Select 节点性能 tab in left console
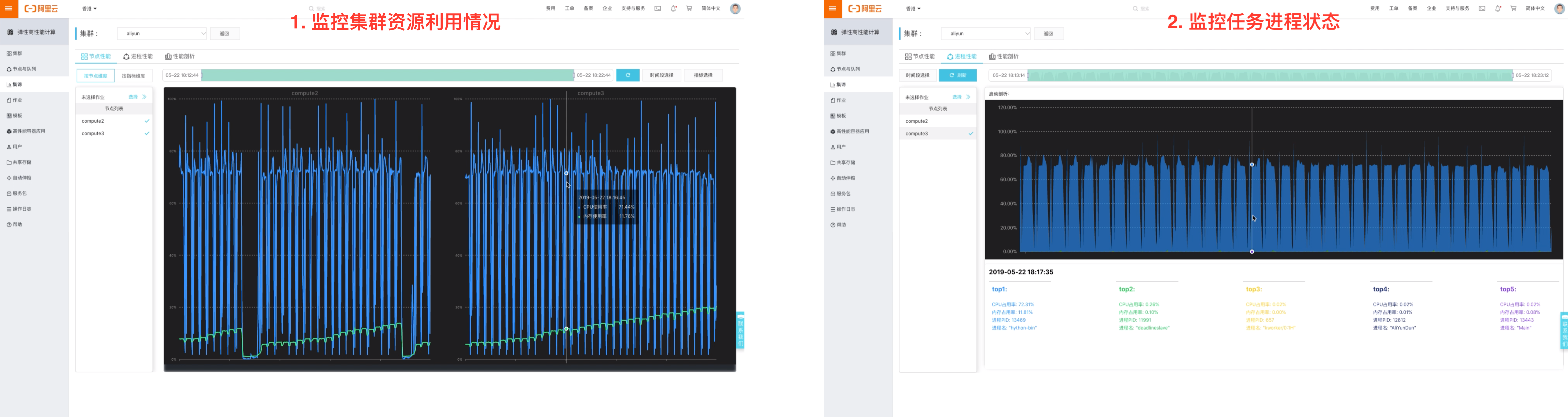The height and width of the screenshot is (417, 1568). click(x=96, y=56)
